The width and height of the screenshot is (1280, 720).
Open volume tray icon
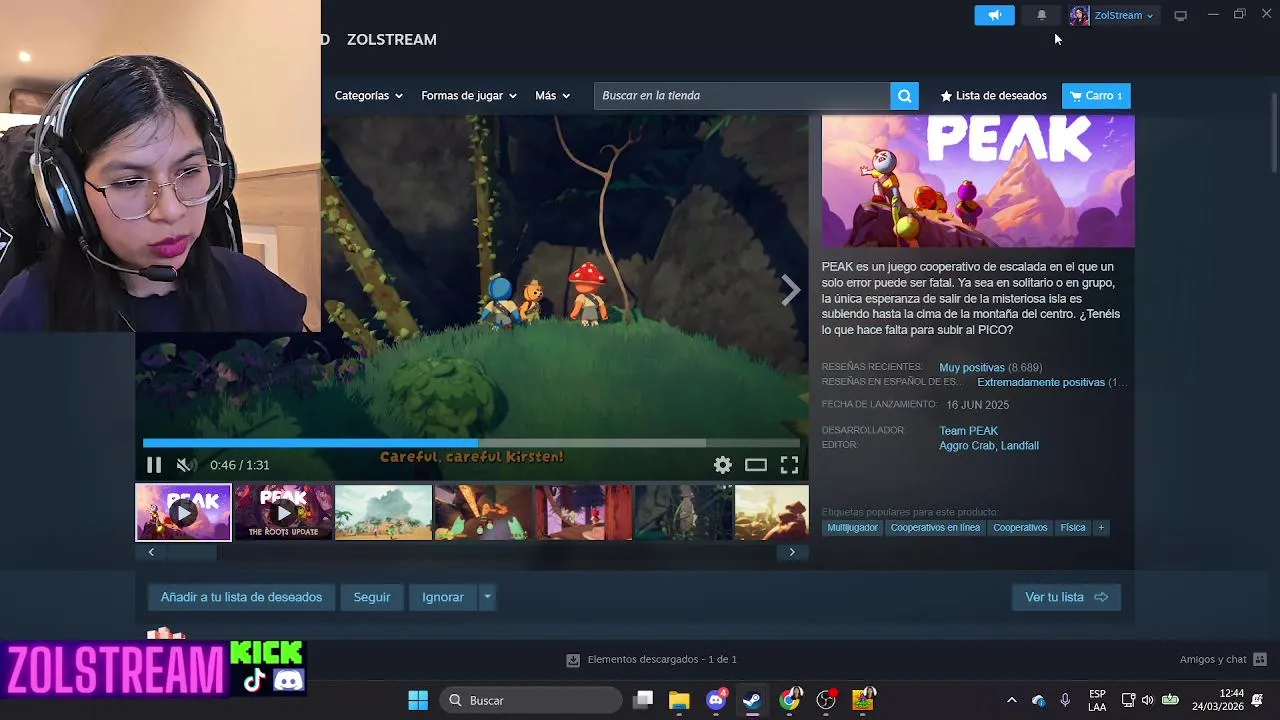pyautogui.click(x=1147, y=700)
